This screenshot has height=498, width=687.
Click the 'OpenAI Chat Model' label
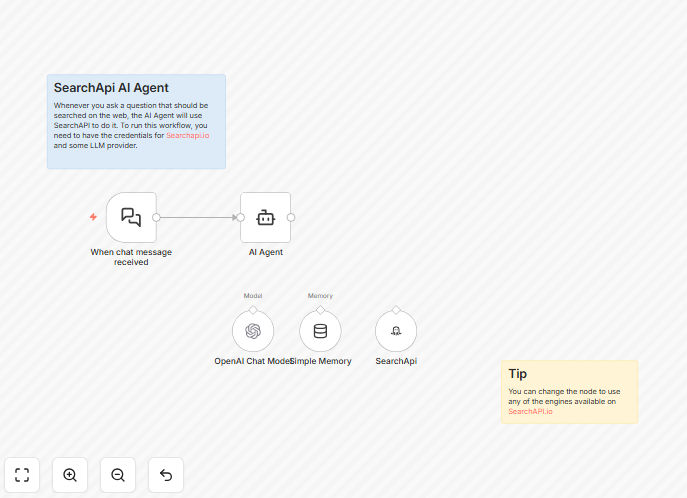click(x=252, y=361)
